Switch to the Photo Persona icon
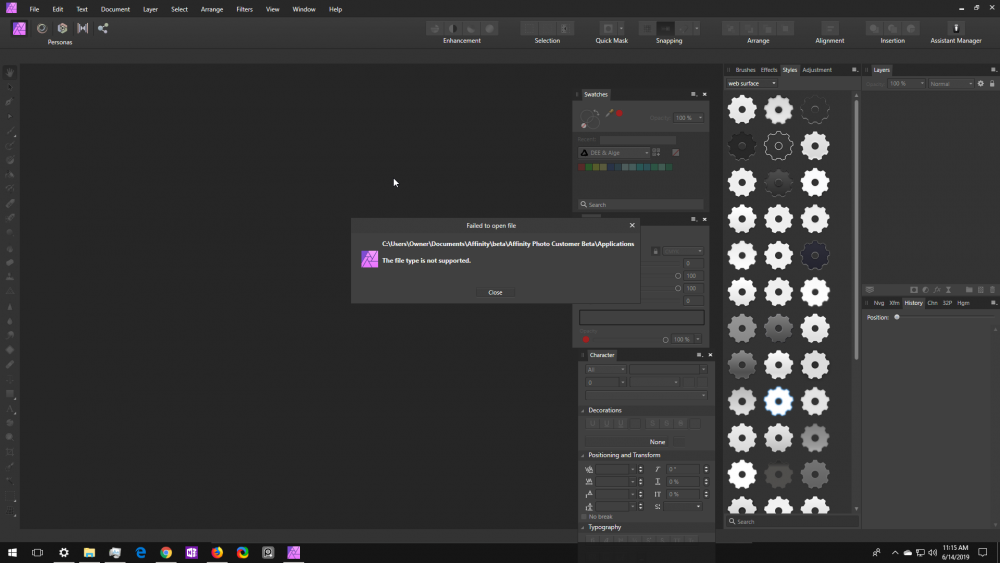 19,28
